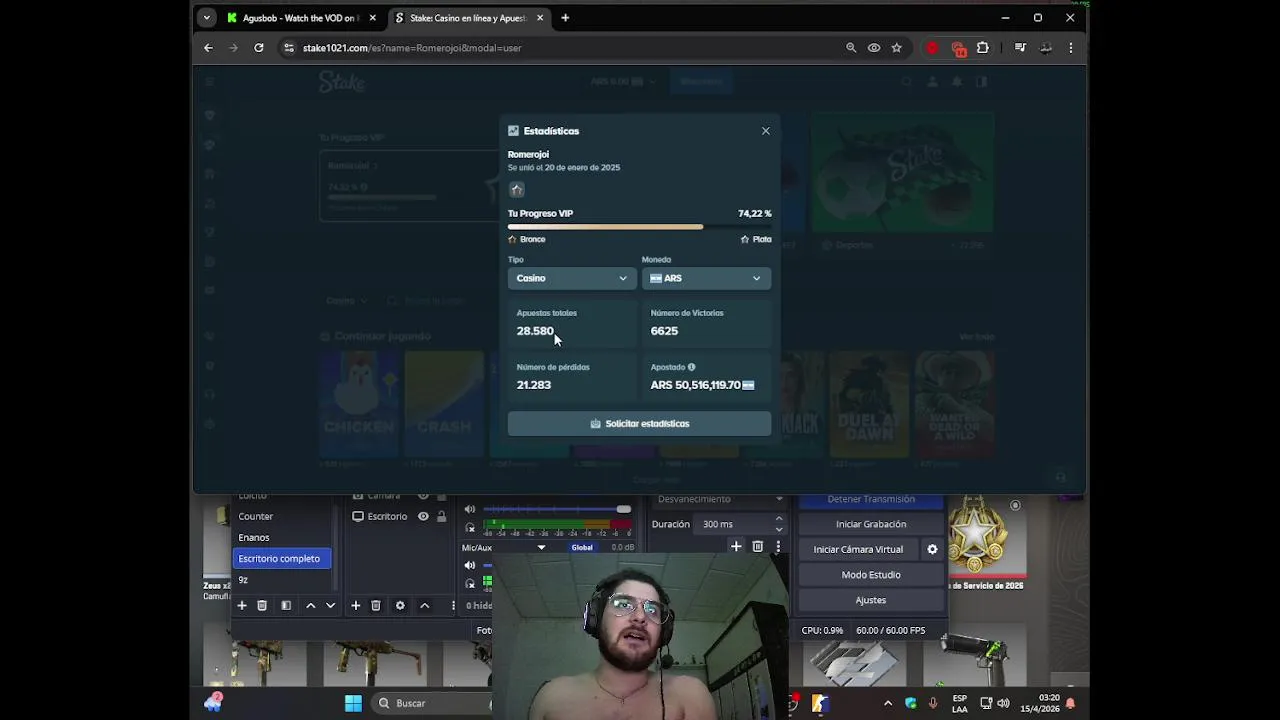Open source properties gear icon
1280x720 pixels.
[x=400, y=606]
